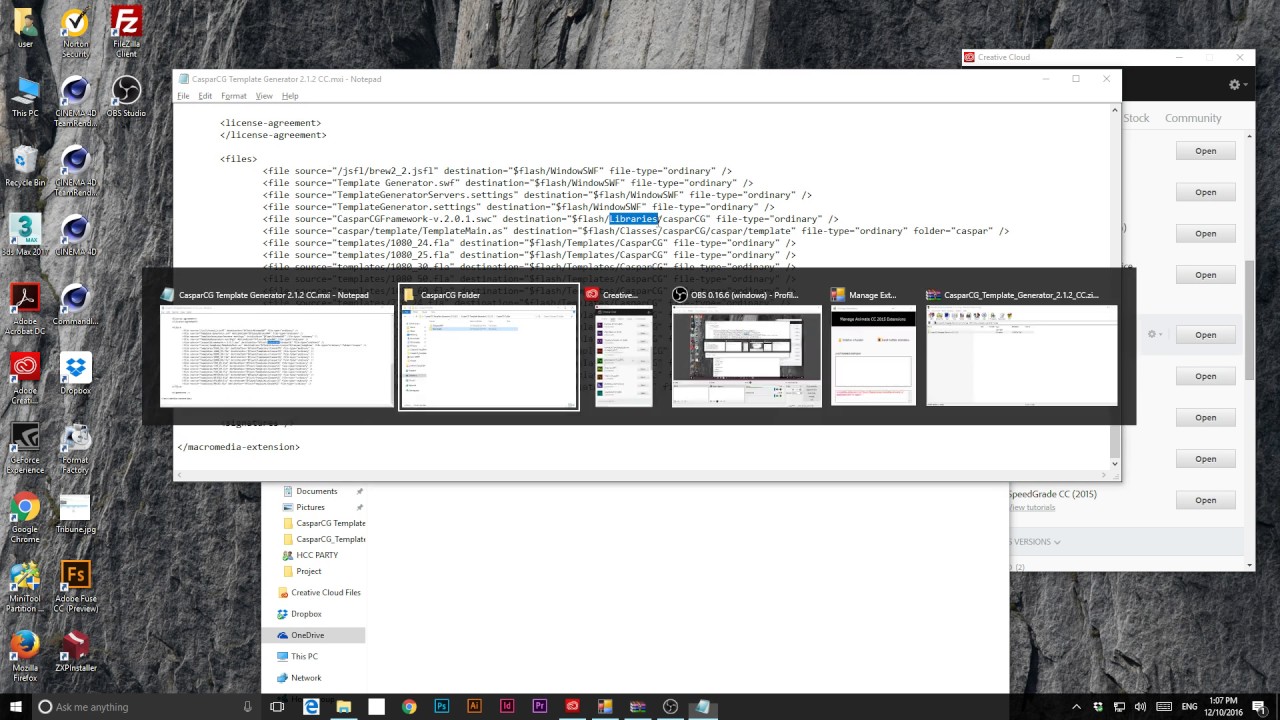Open the Adobe Acrobat DC desktop icon
This screenshot has width=1280, height=720.
25,308
